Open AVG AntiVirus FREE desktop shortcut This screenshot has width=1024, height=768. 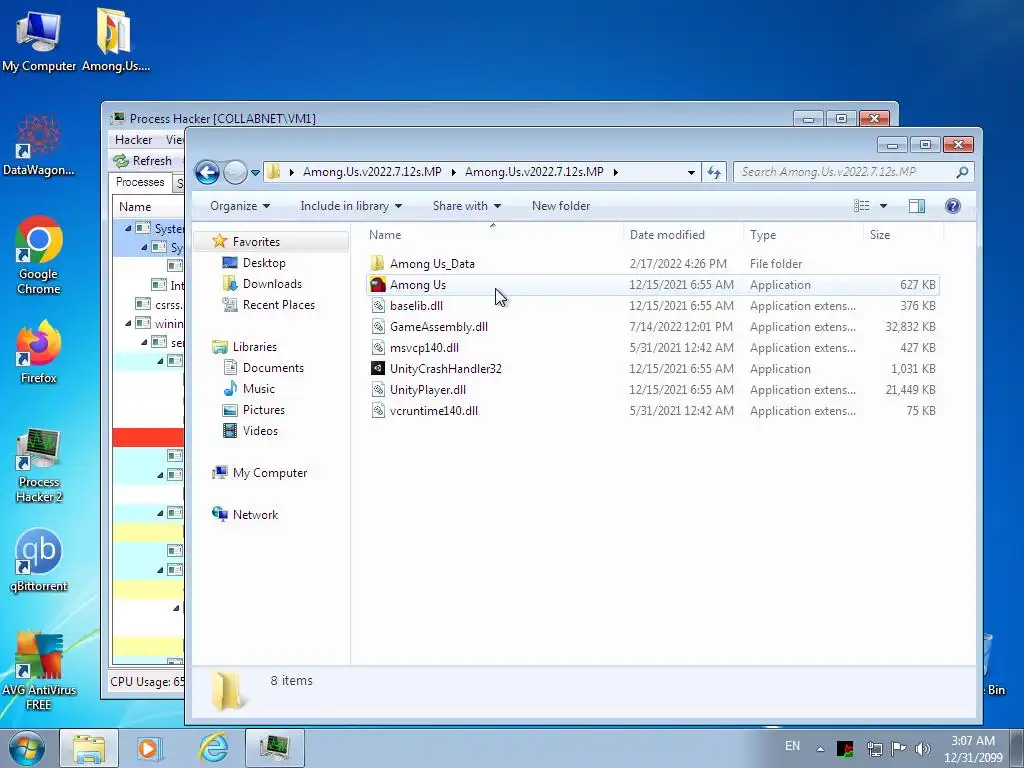pyautogui.click(x=39, y=671)
